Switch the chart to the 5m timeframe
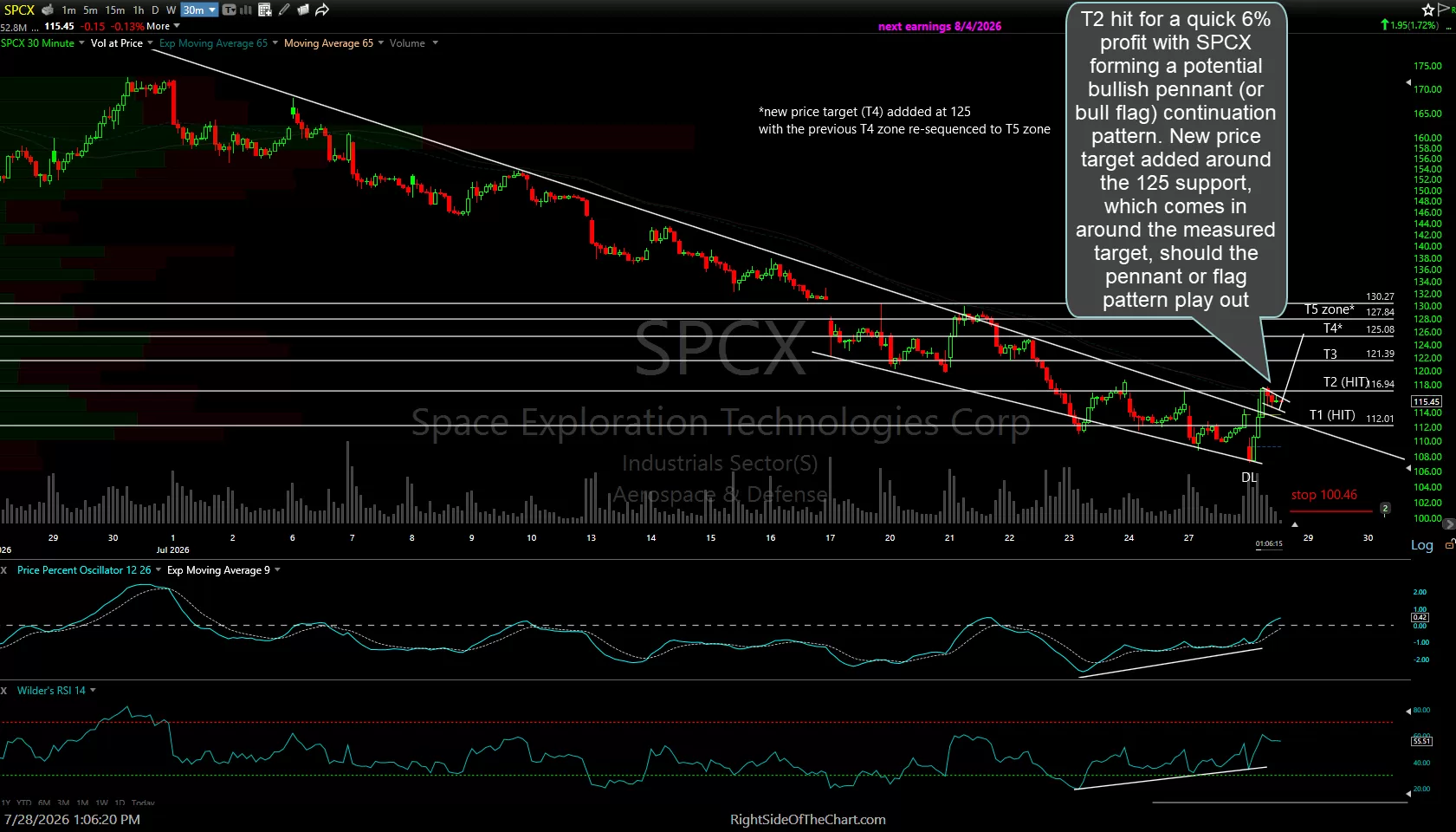 click(x=90, y=10)
